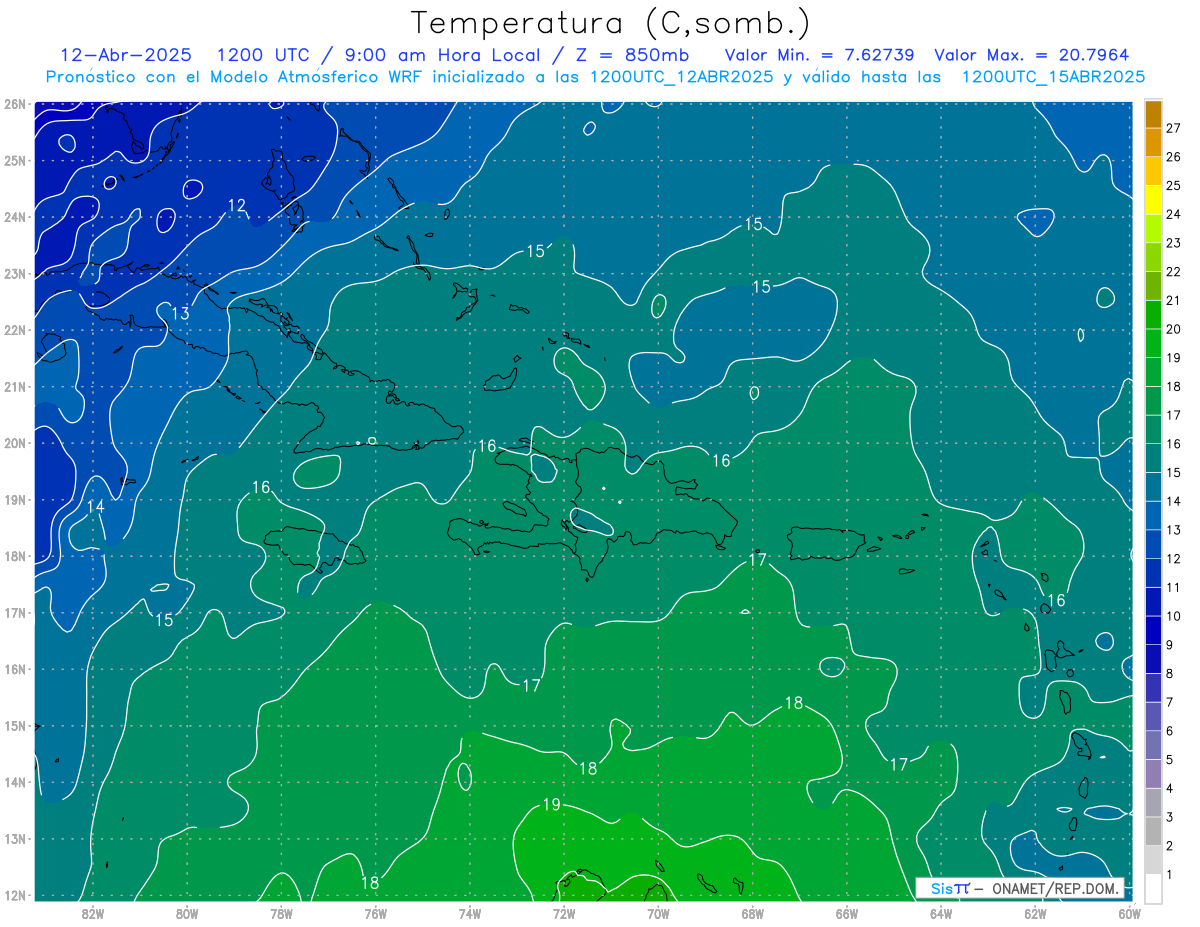The height and width of the screenshot is (927, 1200).
Task: Click the 21N latitude axis label
Action: click(x=14, y=386)
